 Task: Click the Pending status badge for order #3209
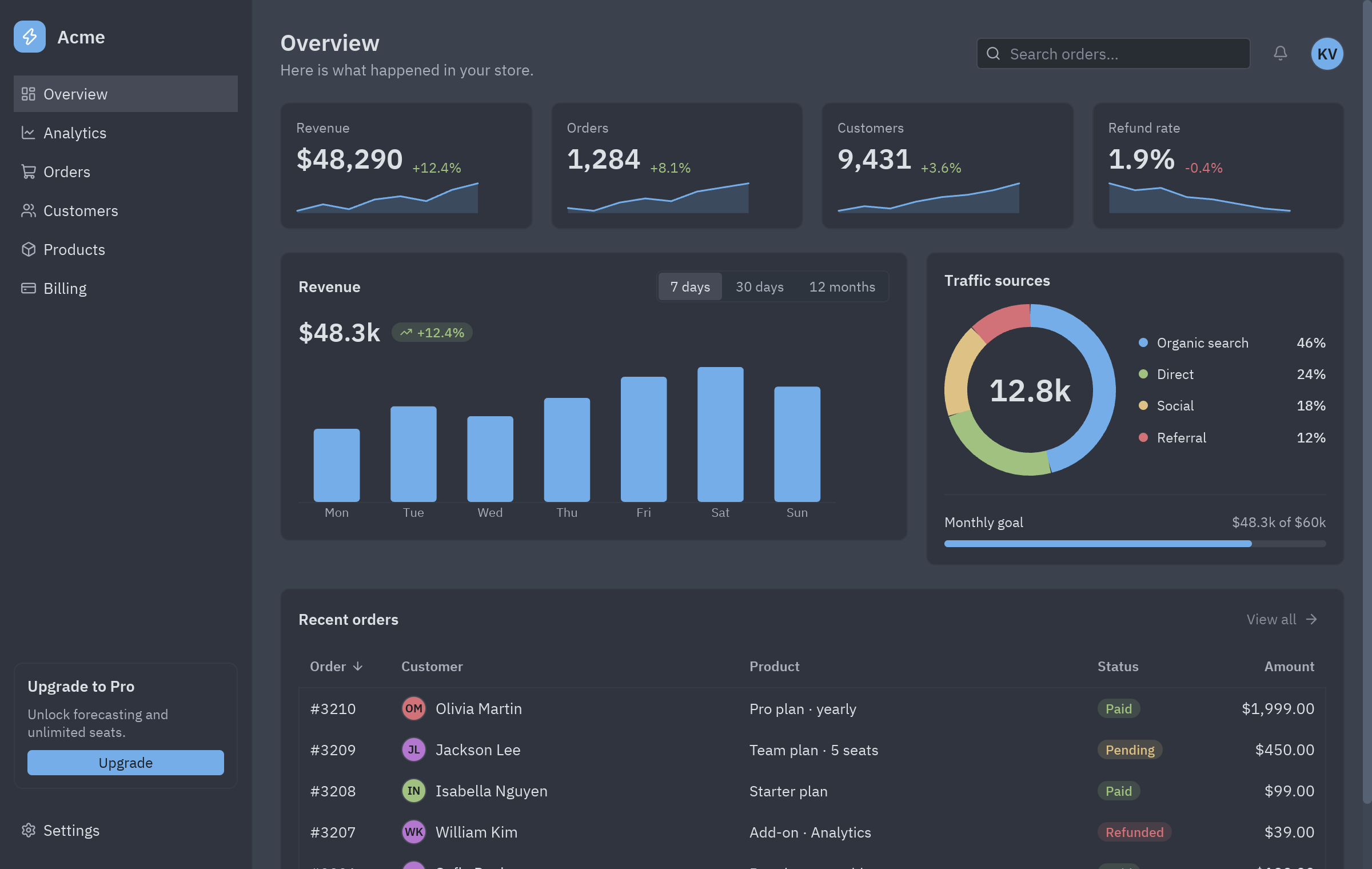point(1130,750)
